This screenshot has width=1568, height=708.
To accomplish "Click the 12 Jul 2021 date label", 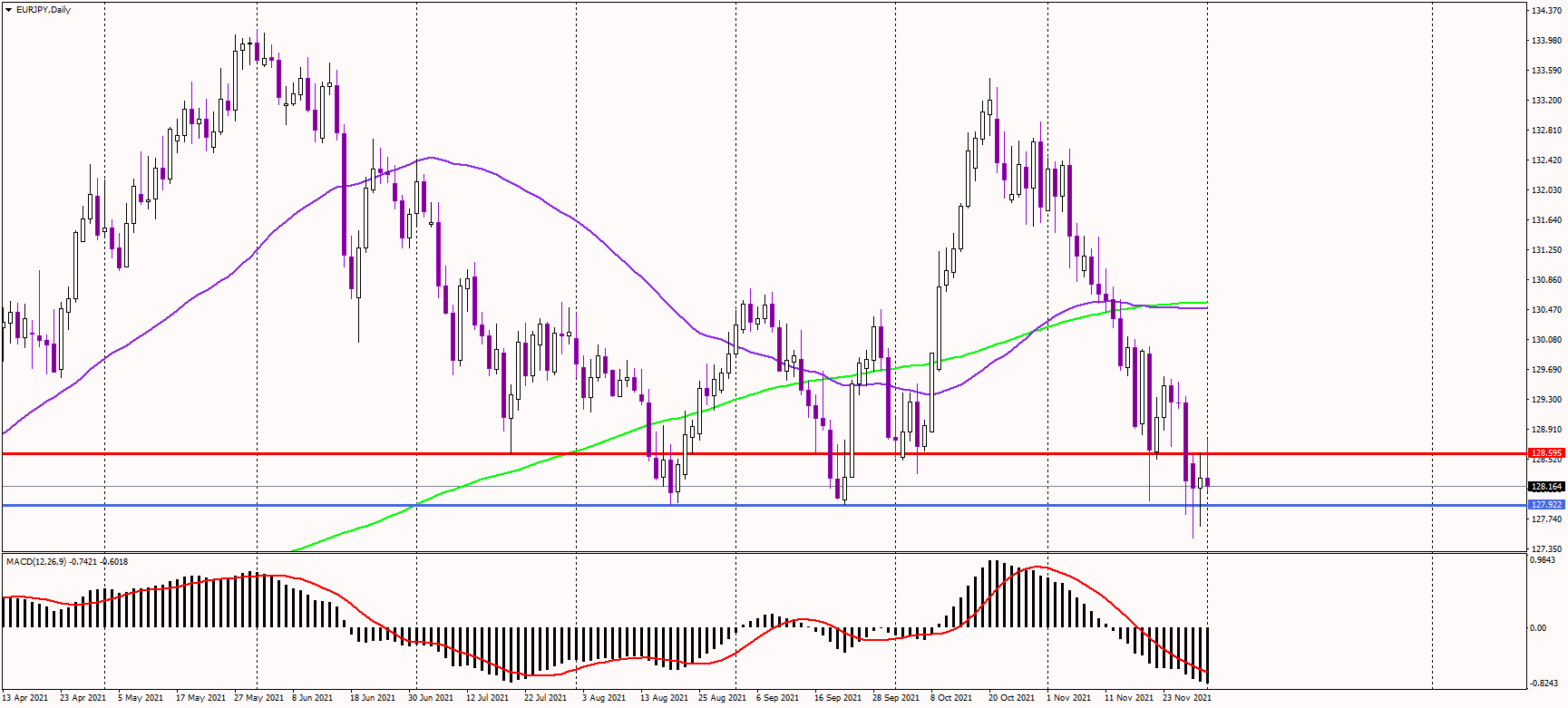I will coord(488,698).
